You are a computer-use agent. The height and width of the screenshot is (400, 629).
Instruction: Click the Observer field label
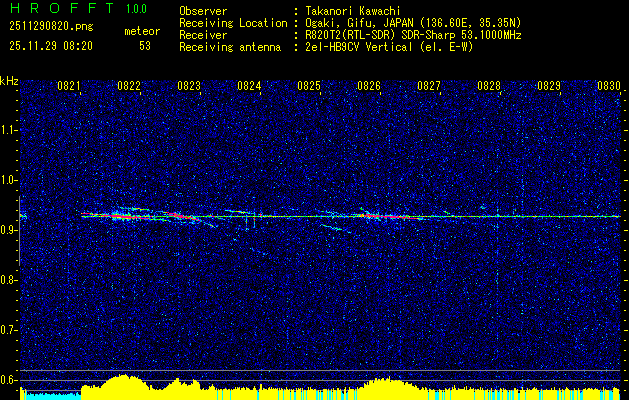(x=203, y=11)
